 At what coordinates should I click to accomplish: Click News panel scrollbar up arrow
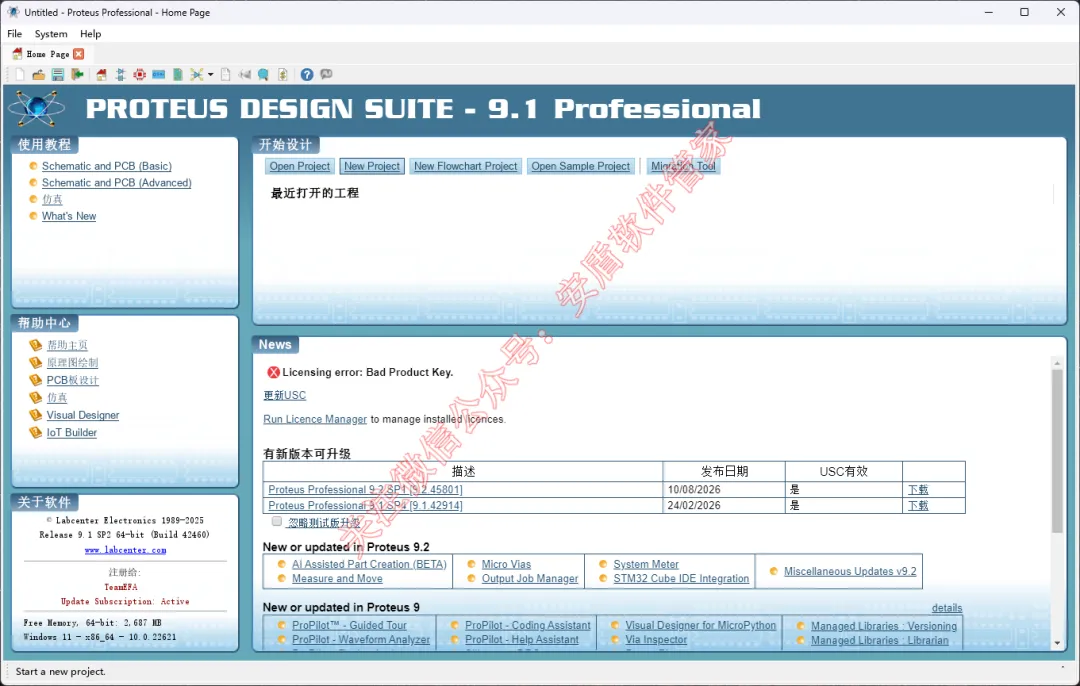(1057, 362)
